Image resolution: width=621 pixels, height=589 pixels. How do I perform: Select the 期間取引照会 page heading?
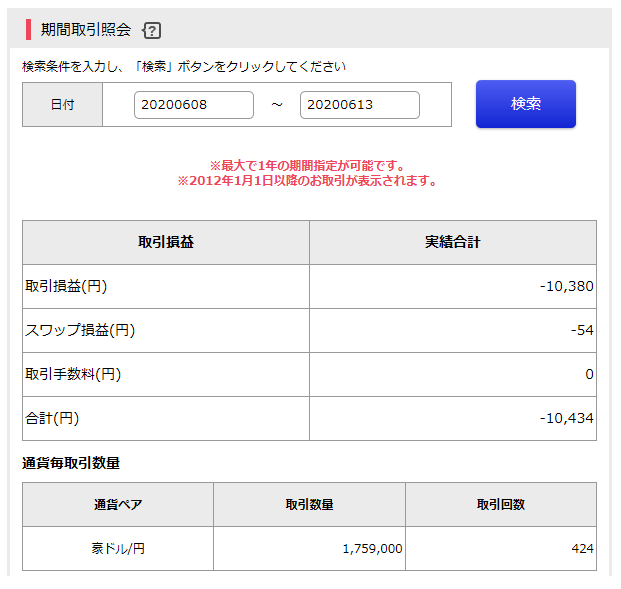click(x=86, y=30)
